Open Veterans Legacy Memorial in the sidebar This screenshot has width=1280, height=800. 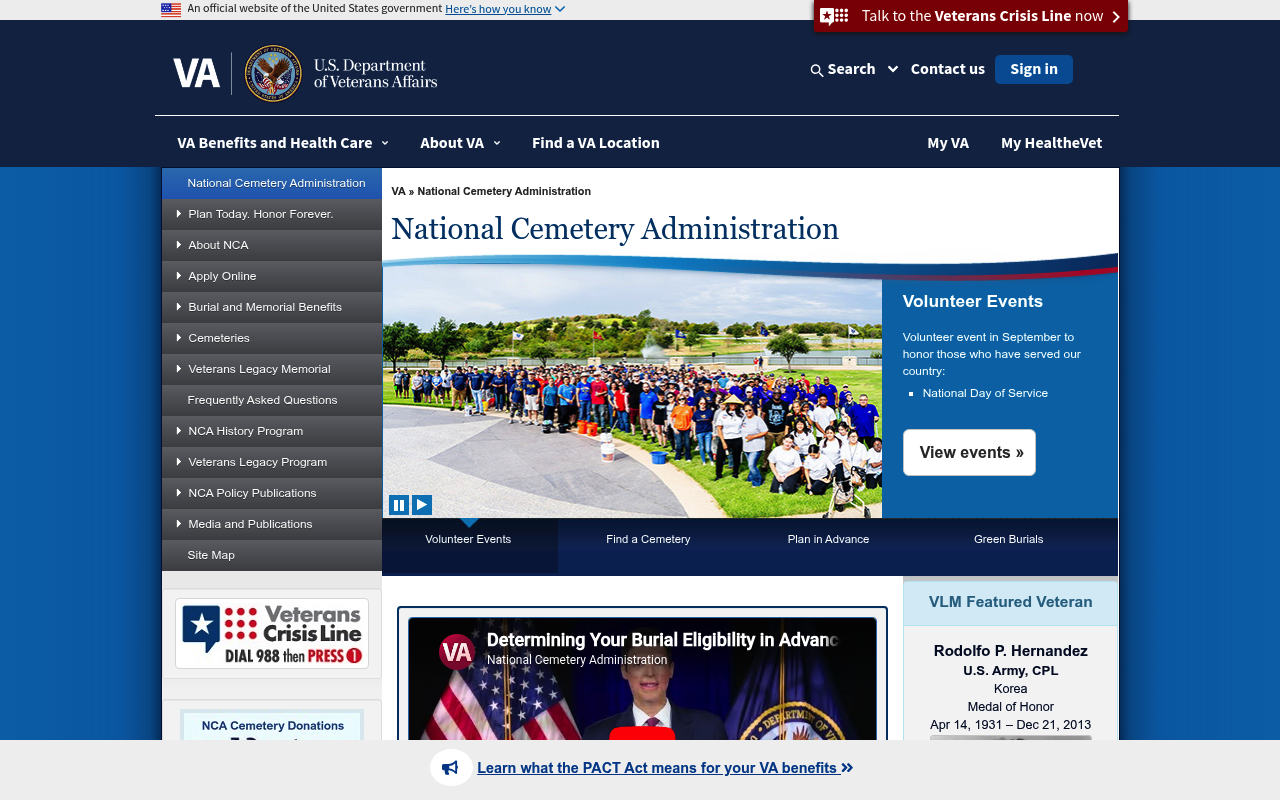click(x=272, y=369)
